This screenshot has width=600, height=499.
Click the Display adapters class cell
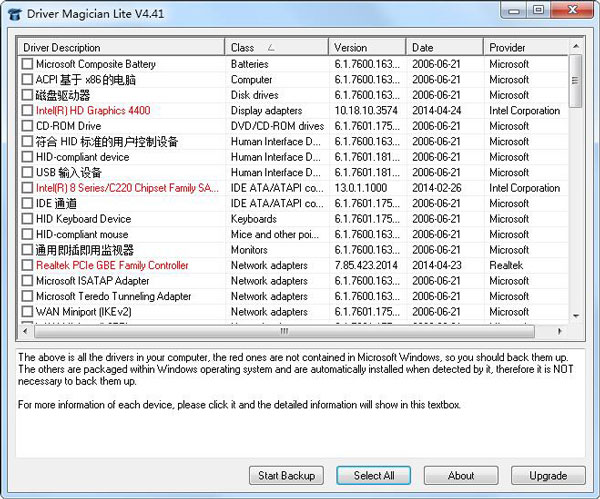click(266, 110)
